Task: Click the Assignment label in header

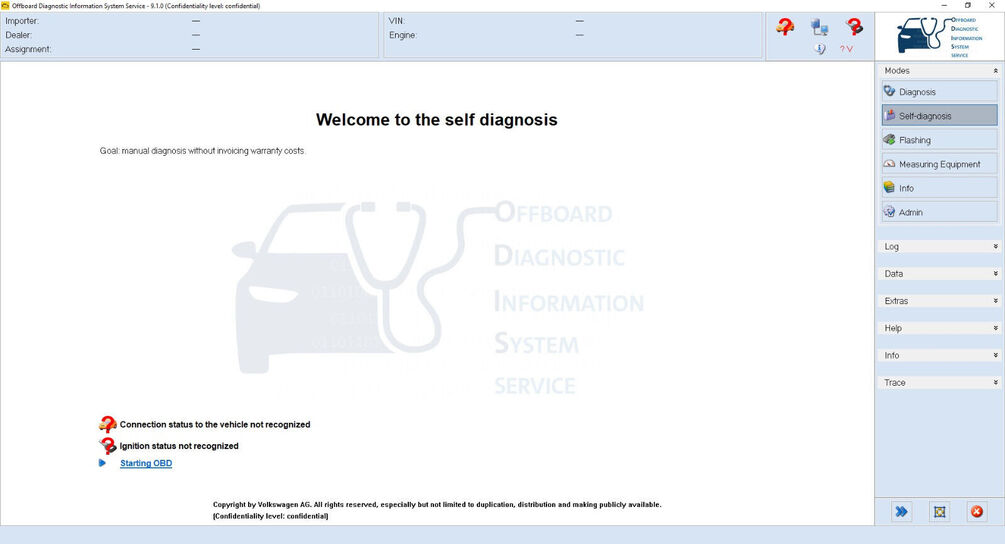Action: (28, 49)
